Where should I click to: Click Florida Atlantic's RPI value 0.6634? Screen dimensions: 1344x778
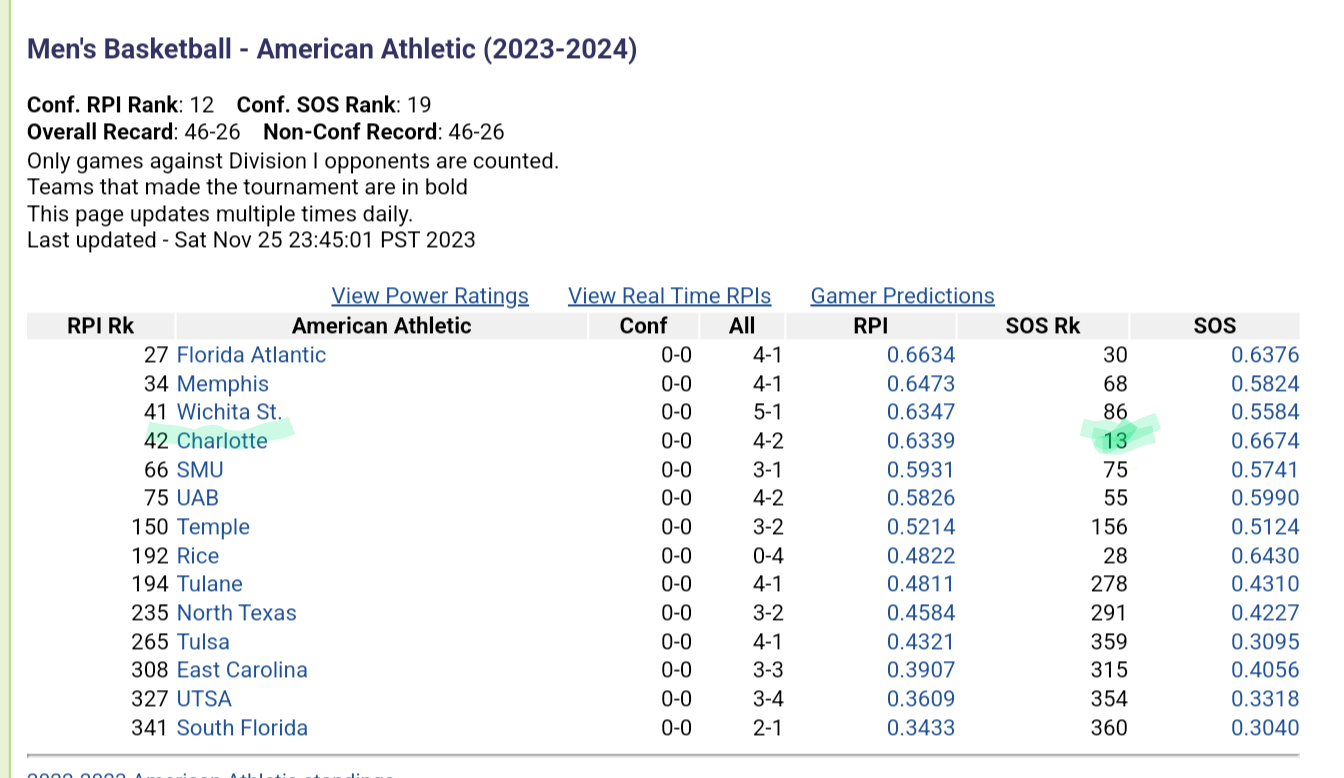coord(921,355)
